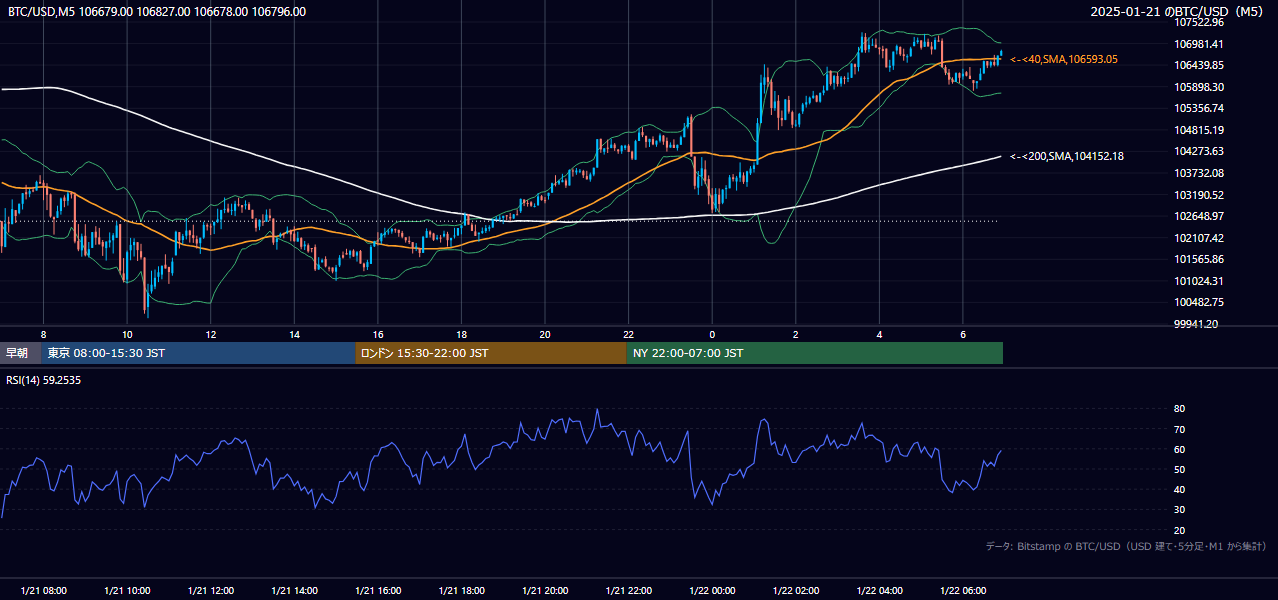Viewport: 1278px width, 600px height.
Task: Click RSI scale value 30
Action: (1179, 510)
